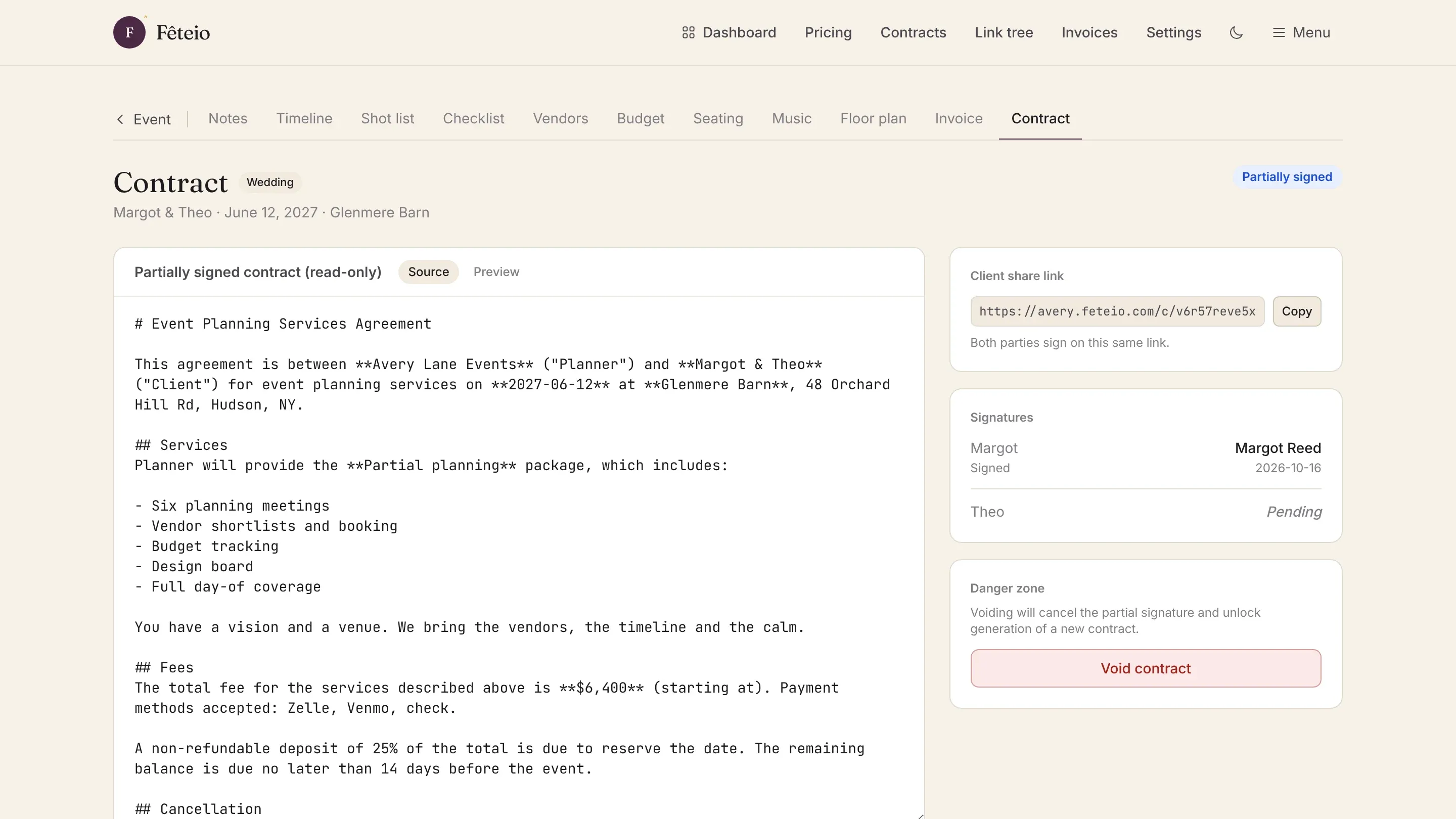Screen dimensions: 1456x819
Task: Switch to the Music tab
Action: (x=791, y=118)
